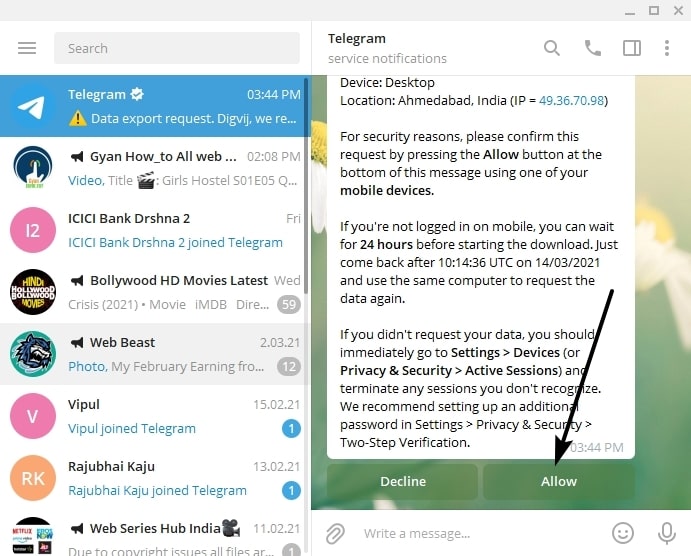Screen dimensions: 691x556
Task: Click the pink I2 avatar
Action: [33, 230]
